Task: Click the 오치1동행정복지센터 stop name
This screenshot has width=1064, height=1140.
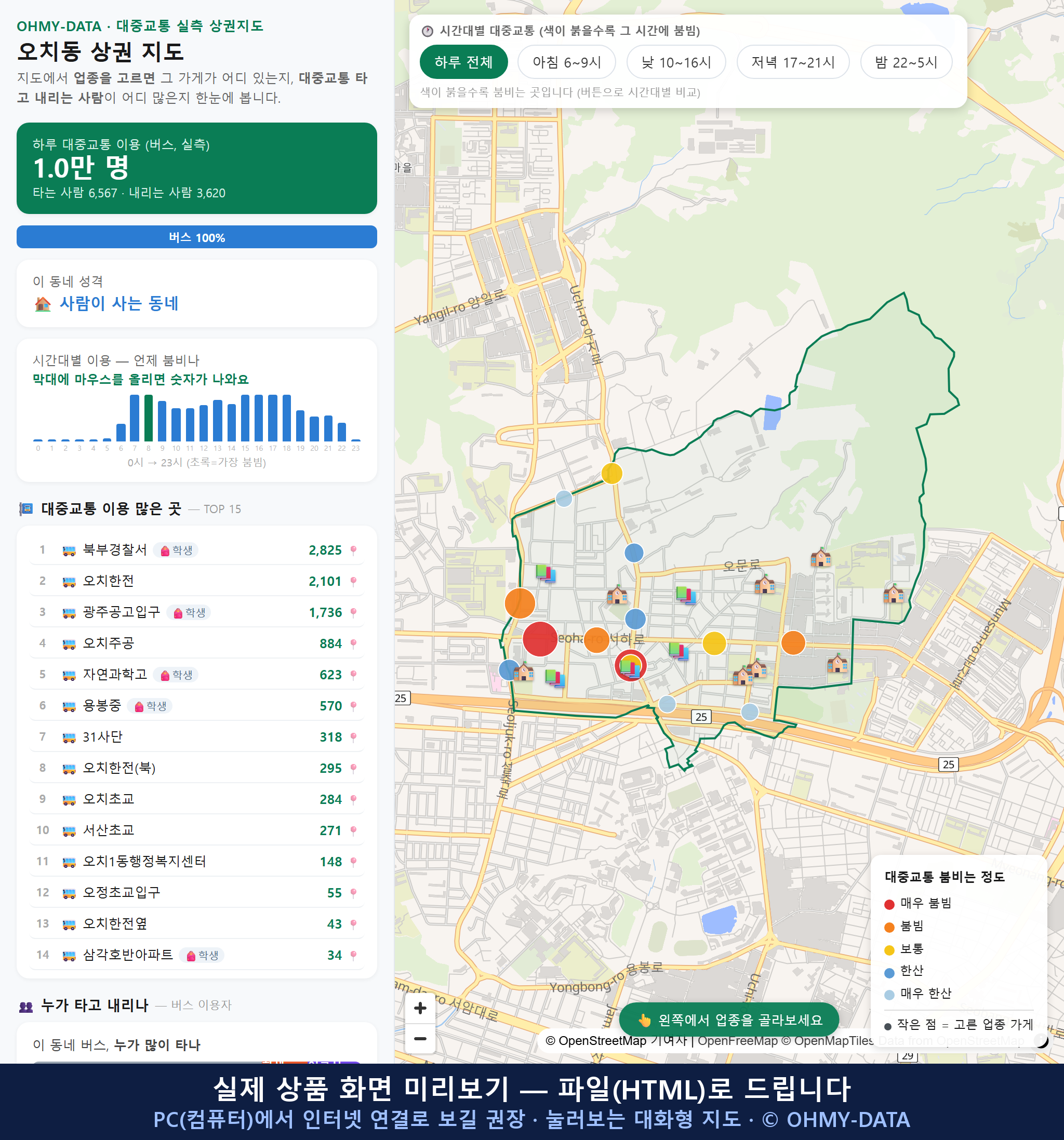Action: tap(144, 861)
